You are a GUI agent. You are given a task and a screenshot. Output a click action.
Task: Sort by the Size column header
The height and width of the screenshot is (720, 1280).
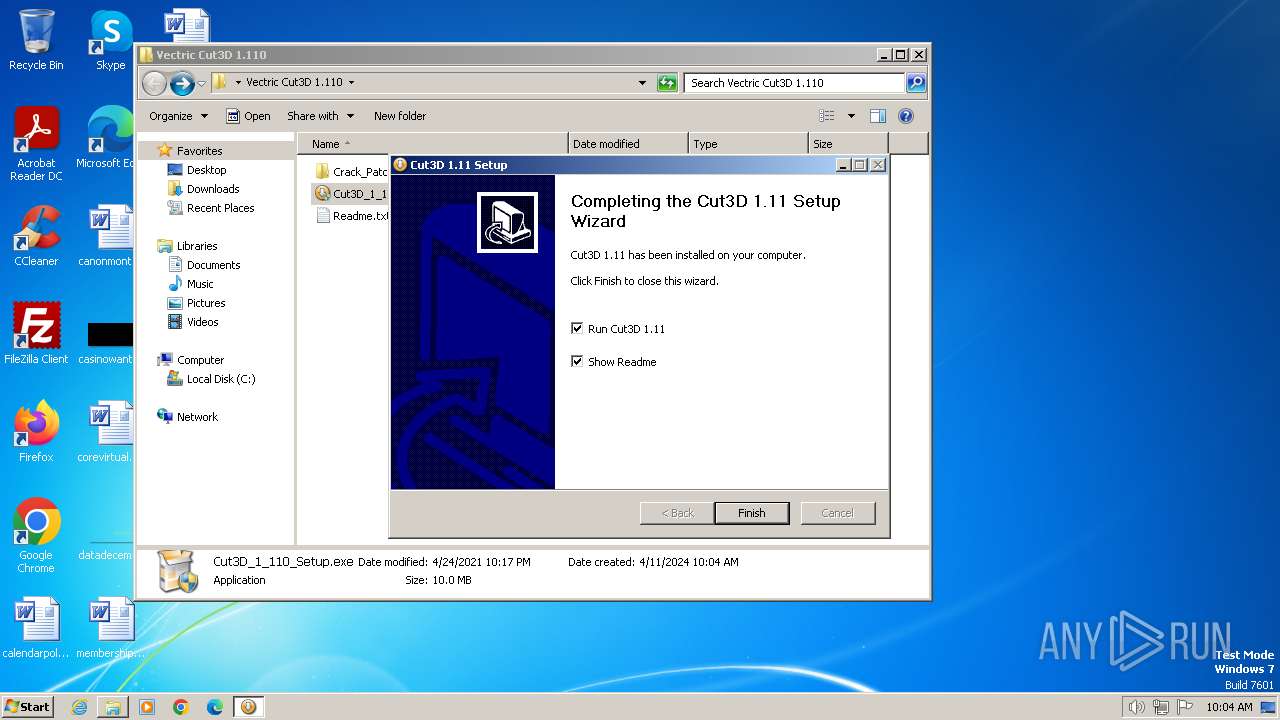848,144
